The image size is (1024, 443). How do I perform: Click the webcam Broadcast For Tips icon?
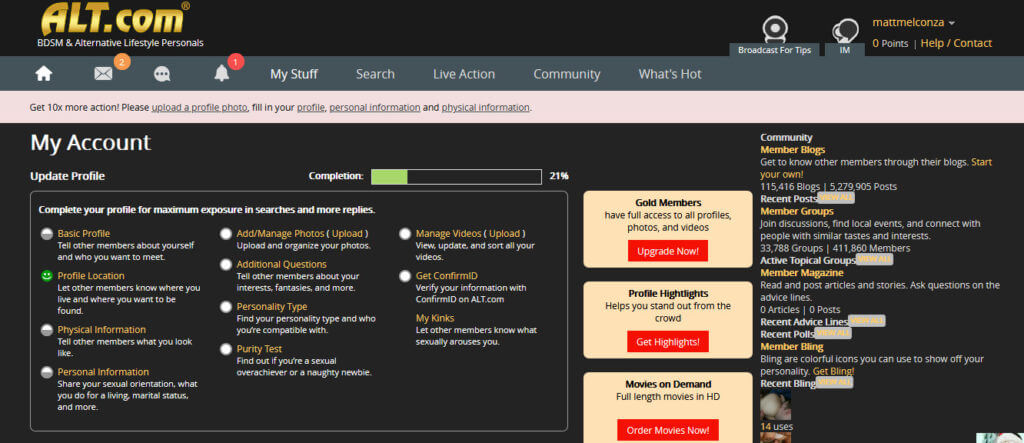pos(775,29)
